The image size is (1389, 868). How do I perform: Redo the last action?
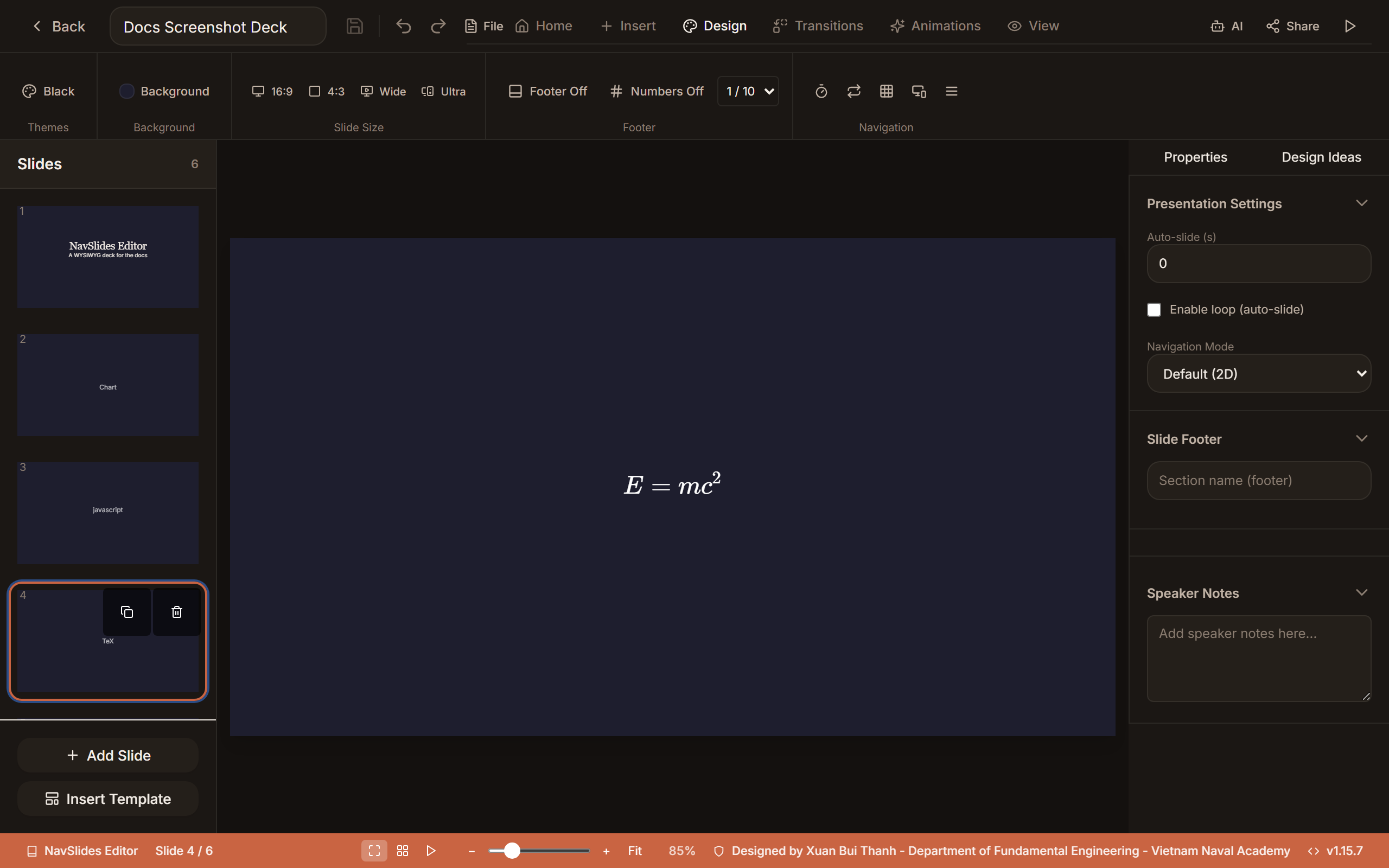pos(438,27)
